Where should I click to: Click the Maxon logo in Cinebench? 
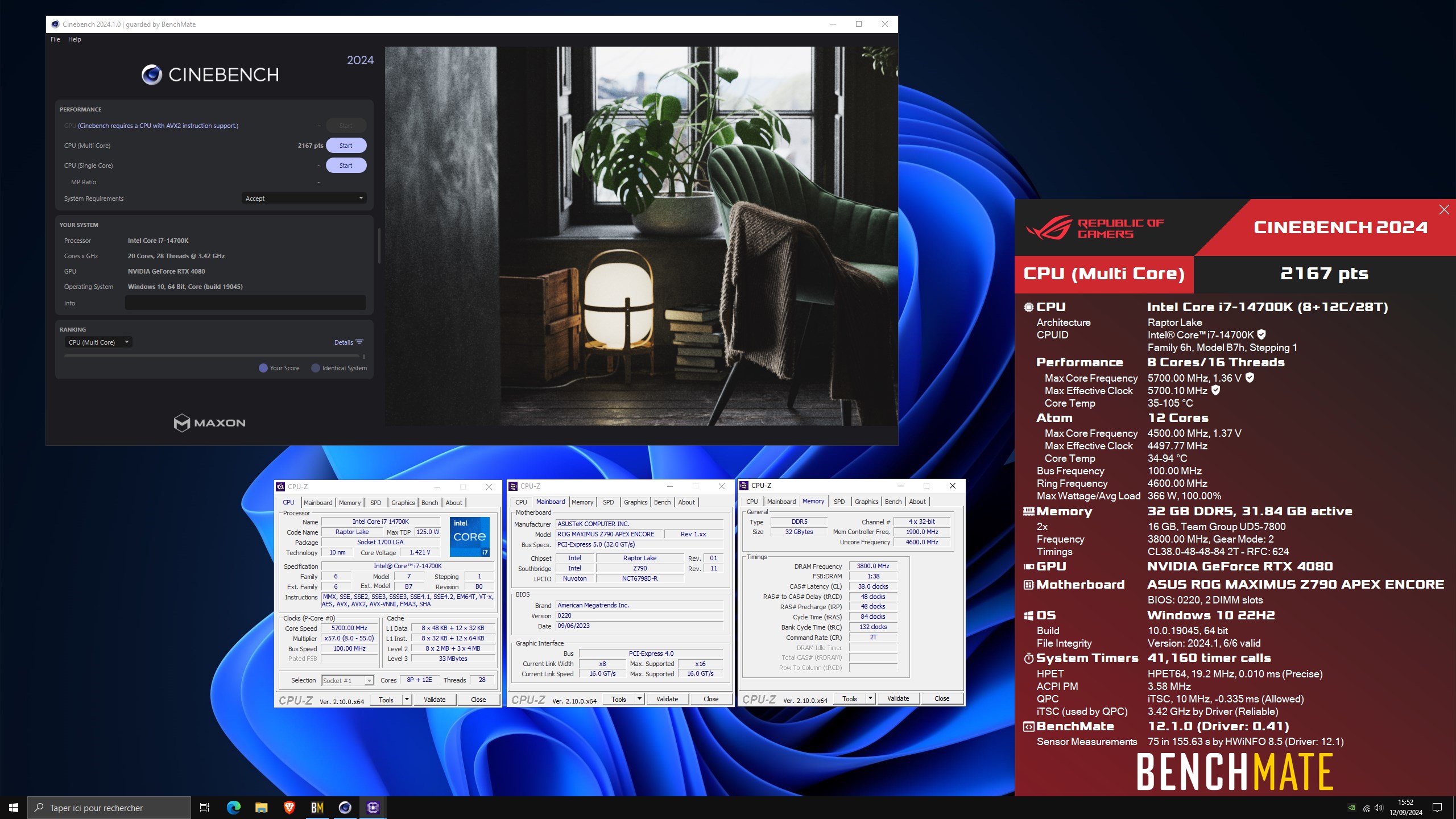(x=209, y=423)
